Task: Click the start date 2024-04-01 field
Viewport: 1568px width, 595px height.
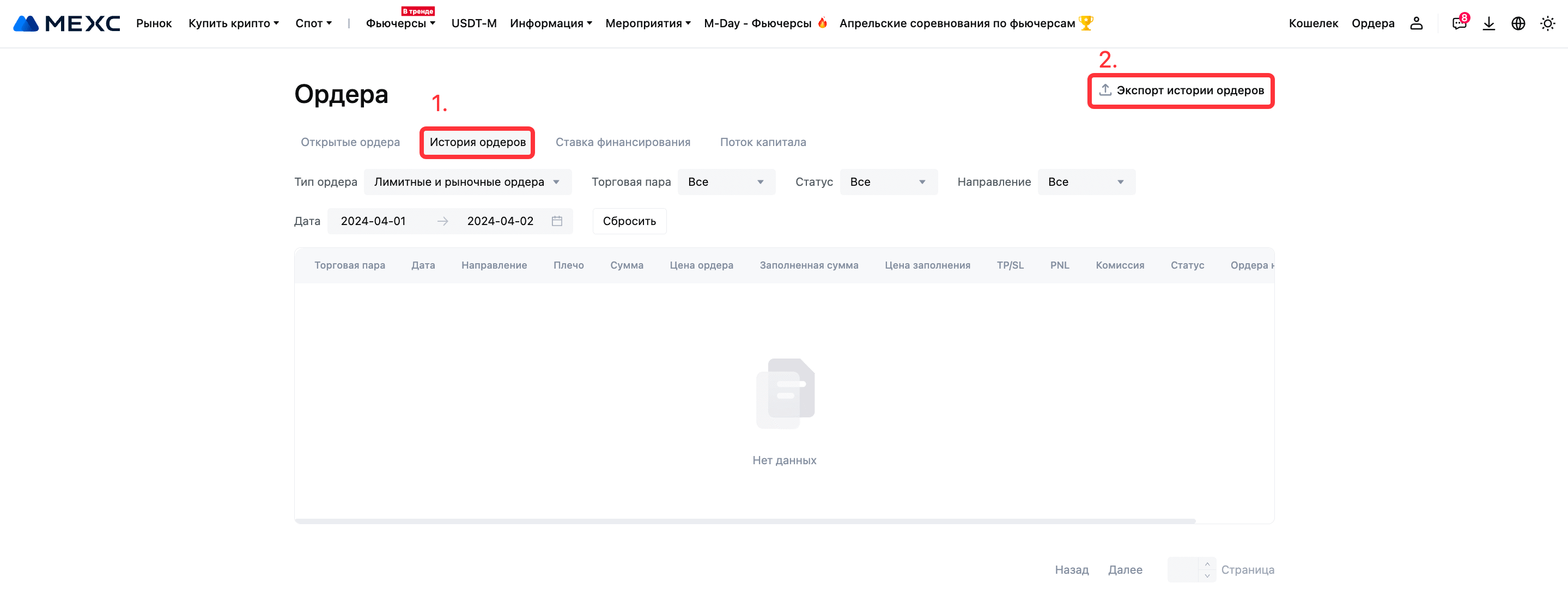Action: click(373, 221)
